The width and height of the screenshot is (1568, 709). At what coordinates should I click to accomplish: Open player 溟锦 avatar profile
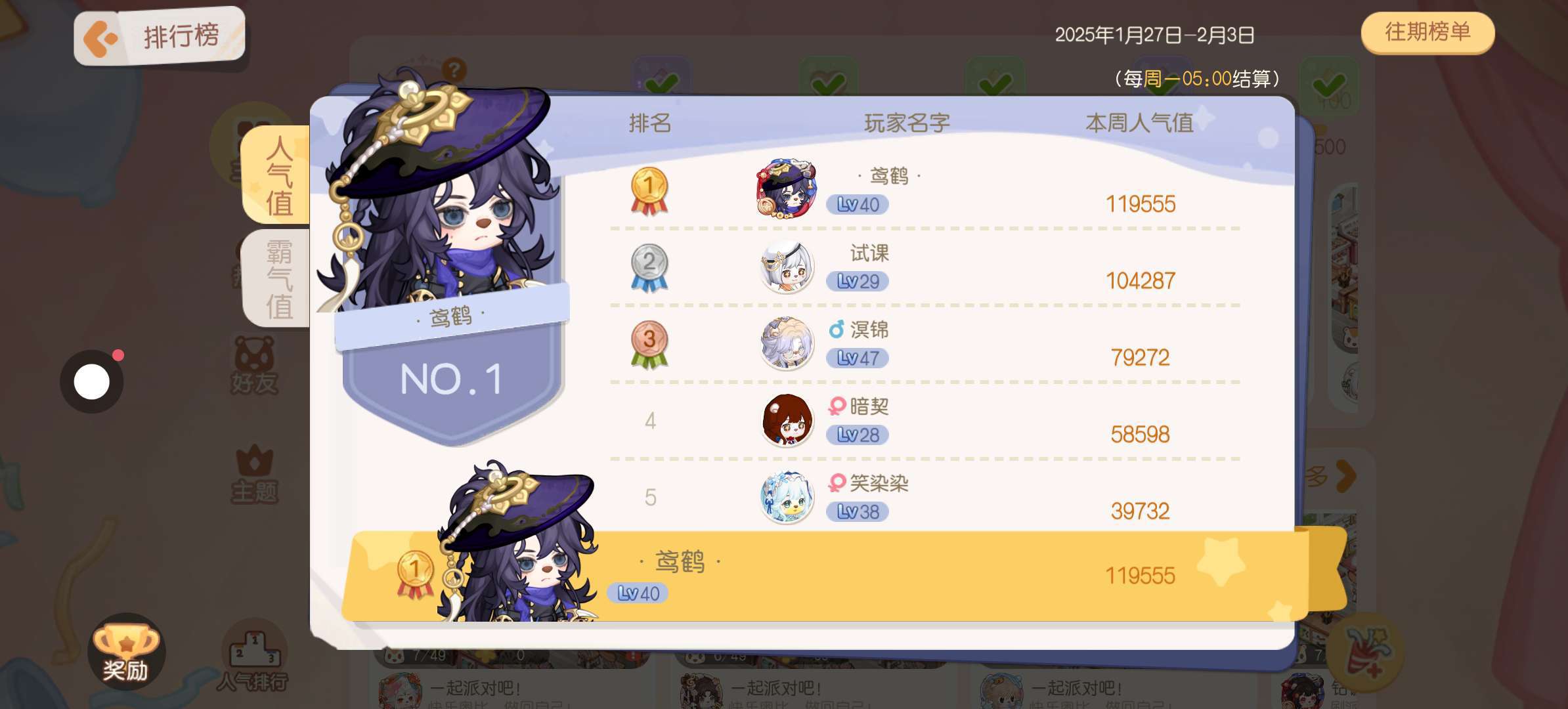pyautogui.click(x=787, y=343)
